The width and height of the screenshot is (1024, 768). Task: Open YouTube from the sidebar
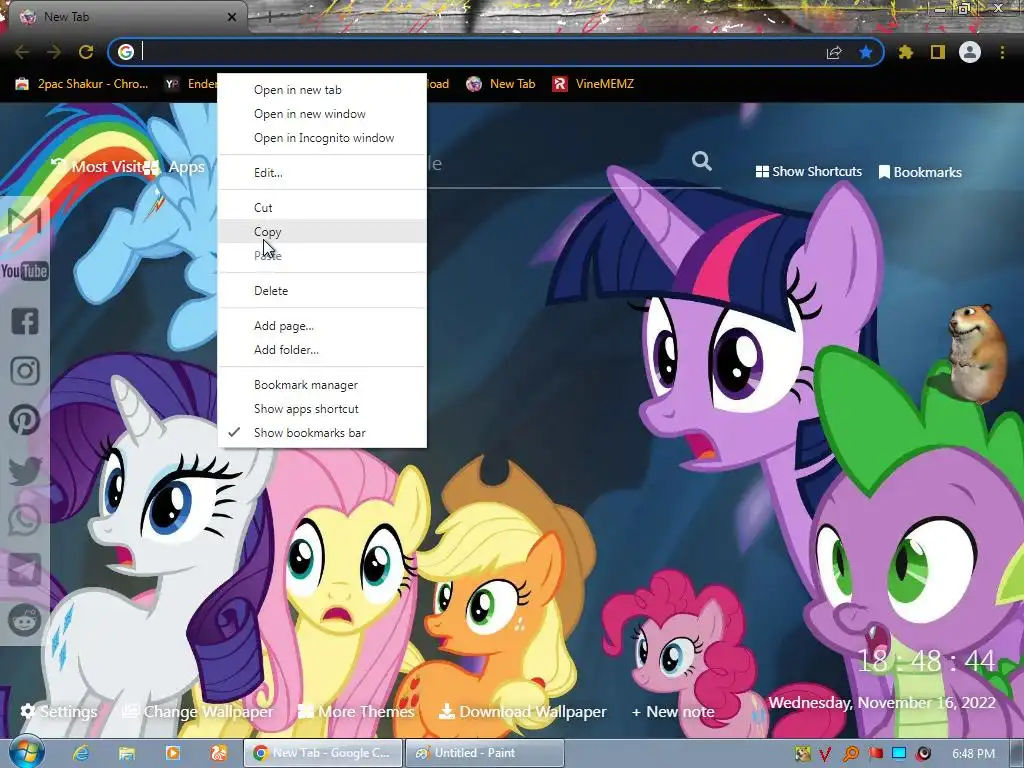point(24,271)
